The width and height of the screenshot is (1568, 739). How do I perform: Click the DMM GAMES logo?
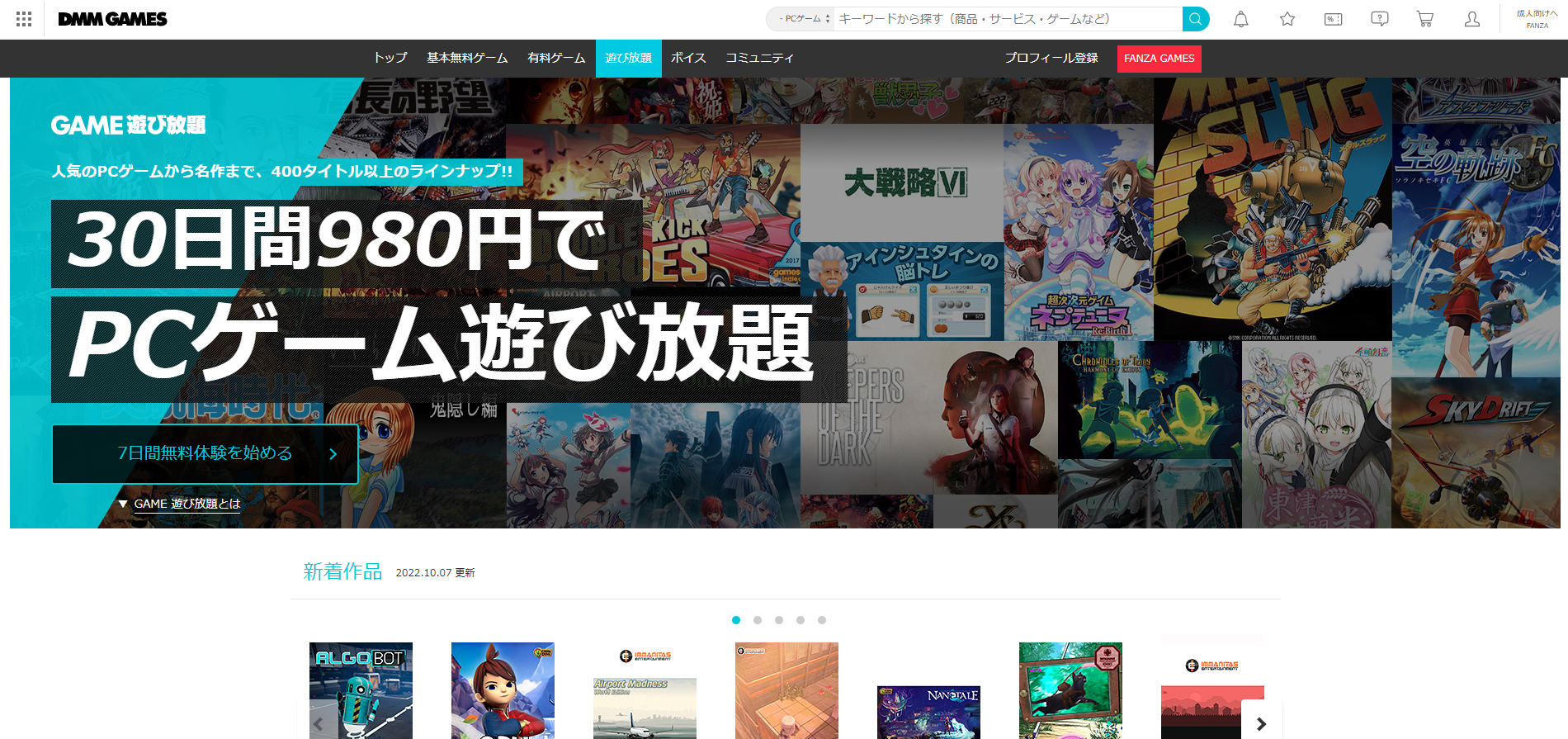[x=112, y=19]
